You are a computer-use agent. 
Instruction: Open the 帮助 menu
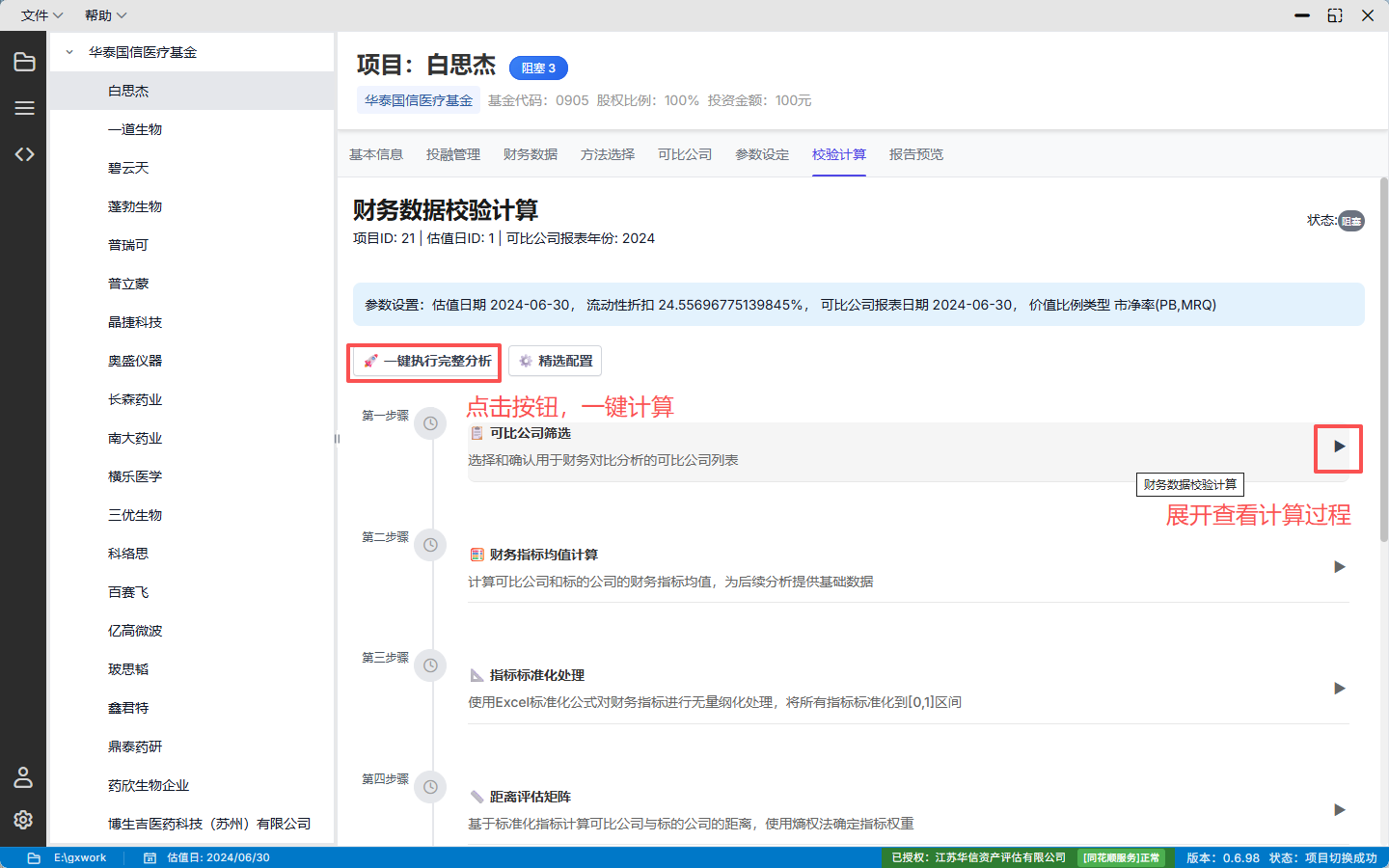(105, 15)
